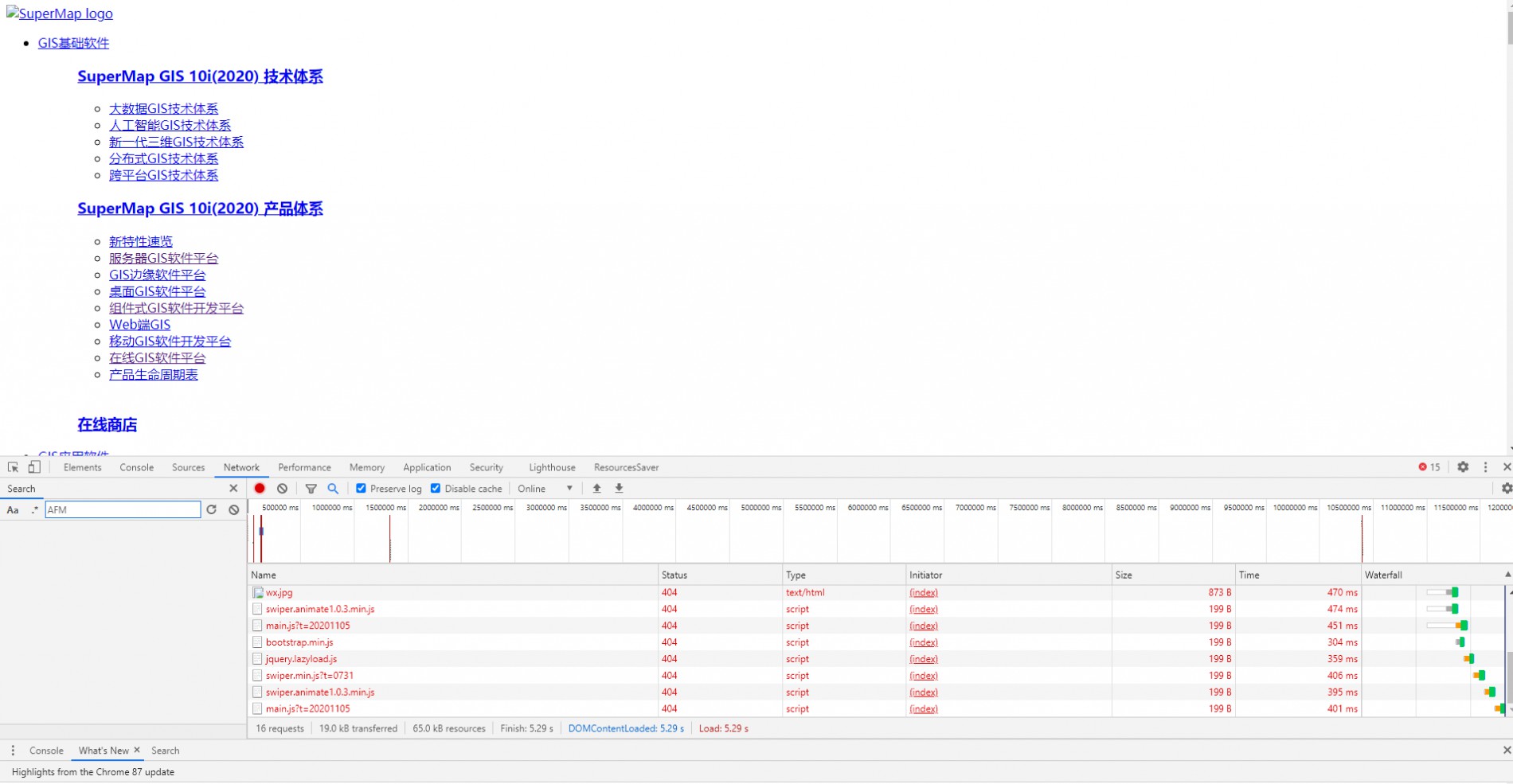Image resolution: width=1513 pixels, height=784 pixels.
Task: Open SuperMap GIS 10i(2020) 技术体系 heading link
Action: [x=200, y=76]
